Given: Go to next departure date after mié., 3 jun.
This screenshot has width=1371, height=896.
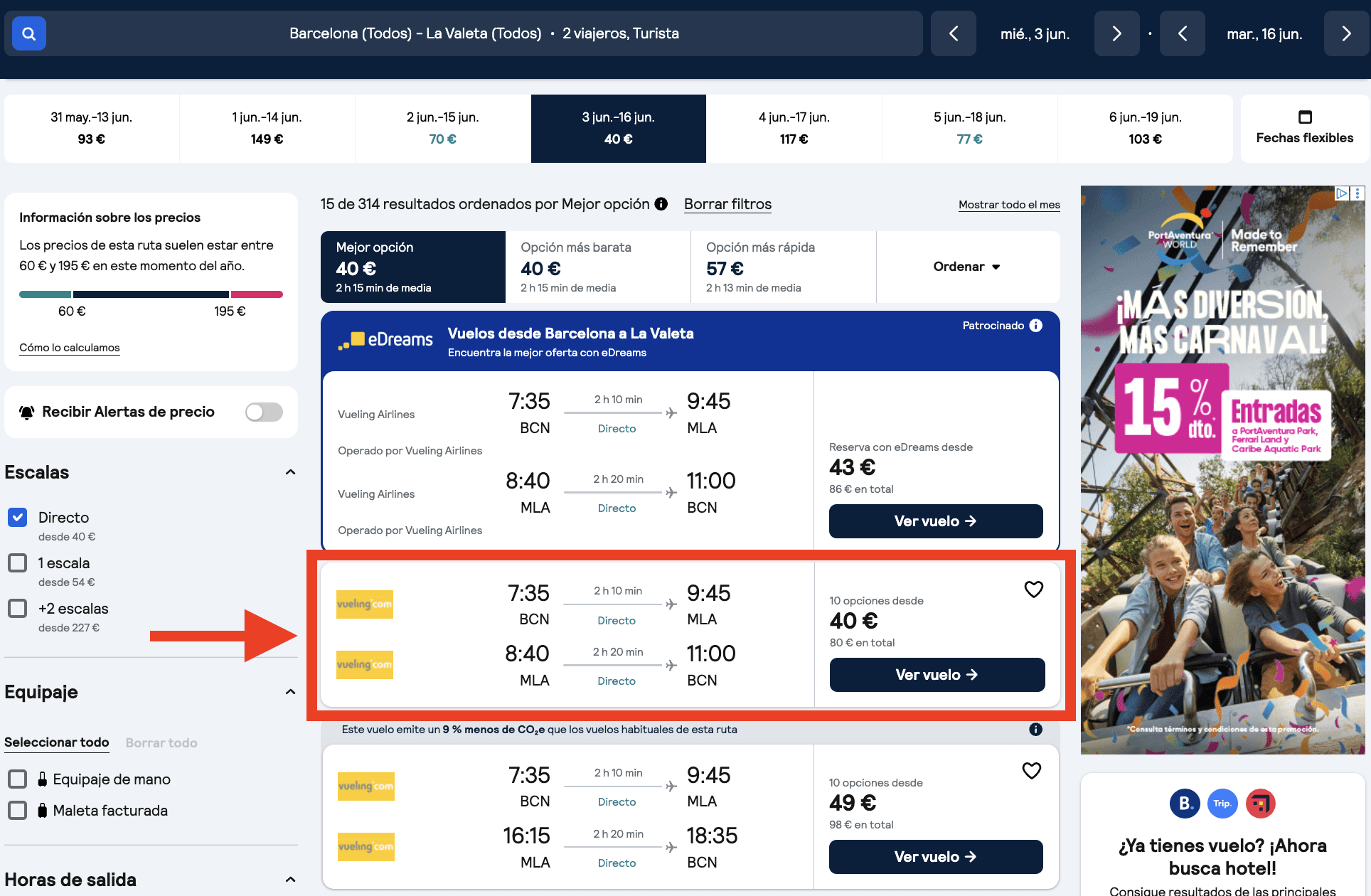Looking at the screenshot, I should 1116,33.
